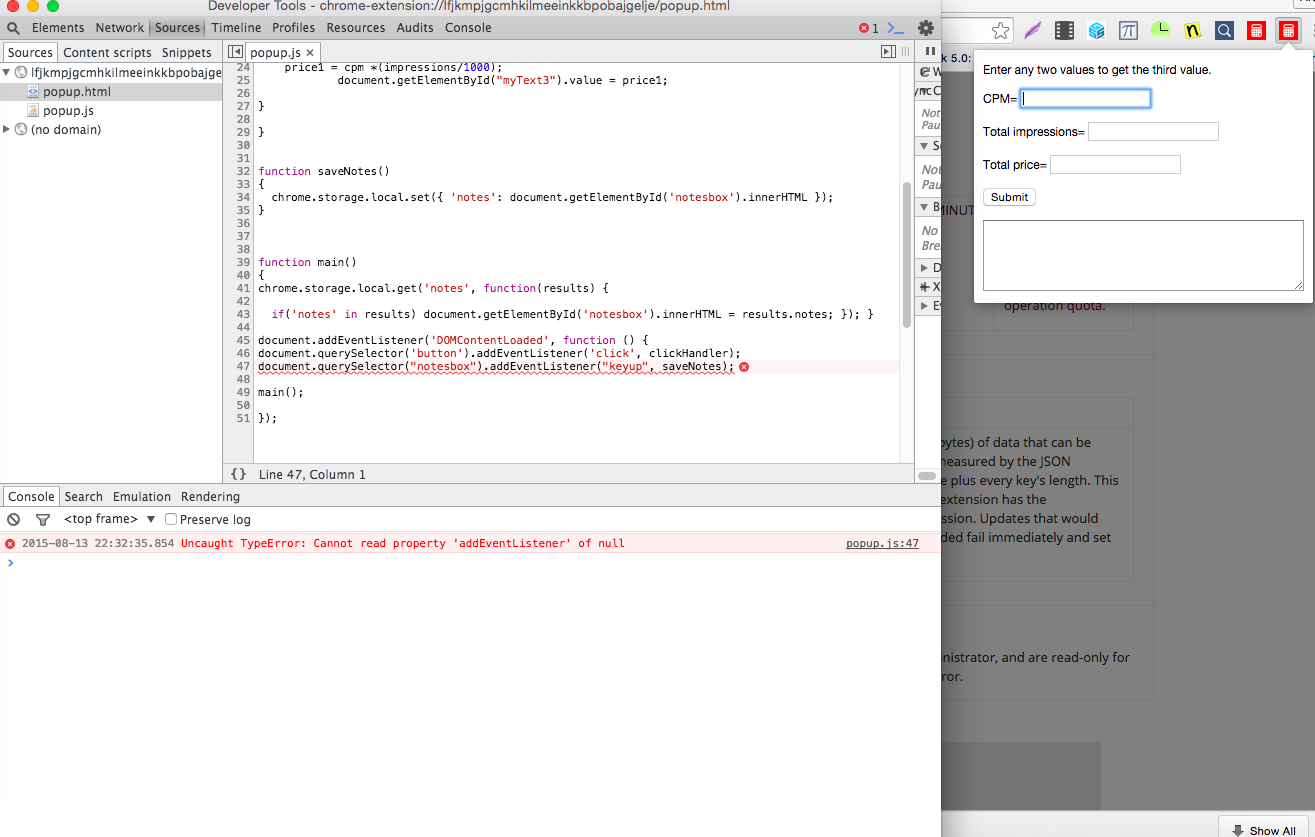Open the purple feather extension
The image size is (1315, 837).
pyautogui.click(x=1032, y=31)
